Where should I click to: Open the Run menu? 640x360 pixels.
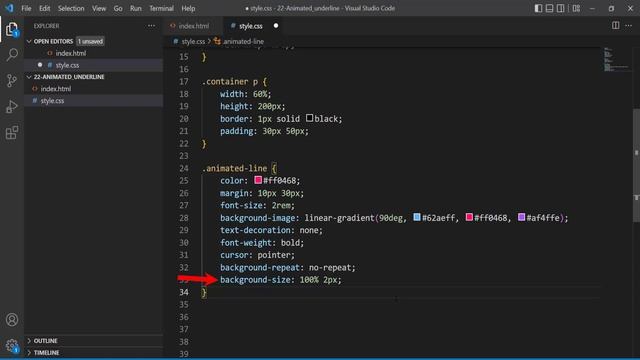(136, 8)
